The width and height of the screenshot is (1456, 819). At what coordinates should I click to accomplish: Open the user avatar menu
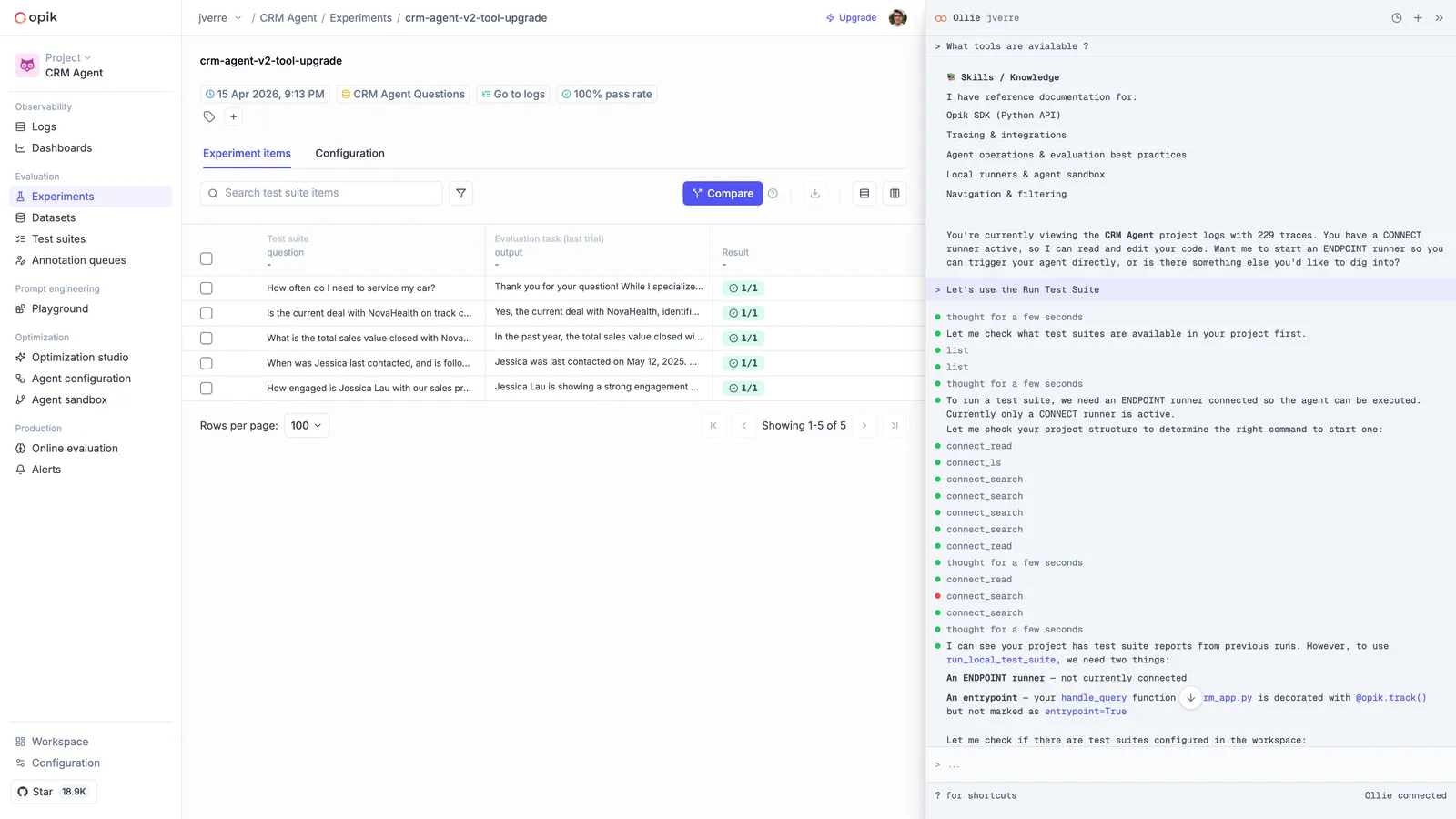coord(897,18)
